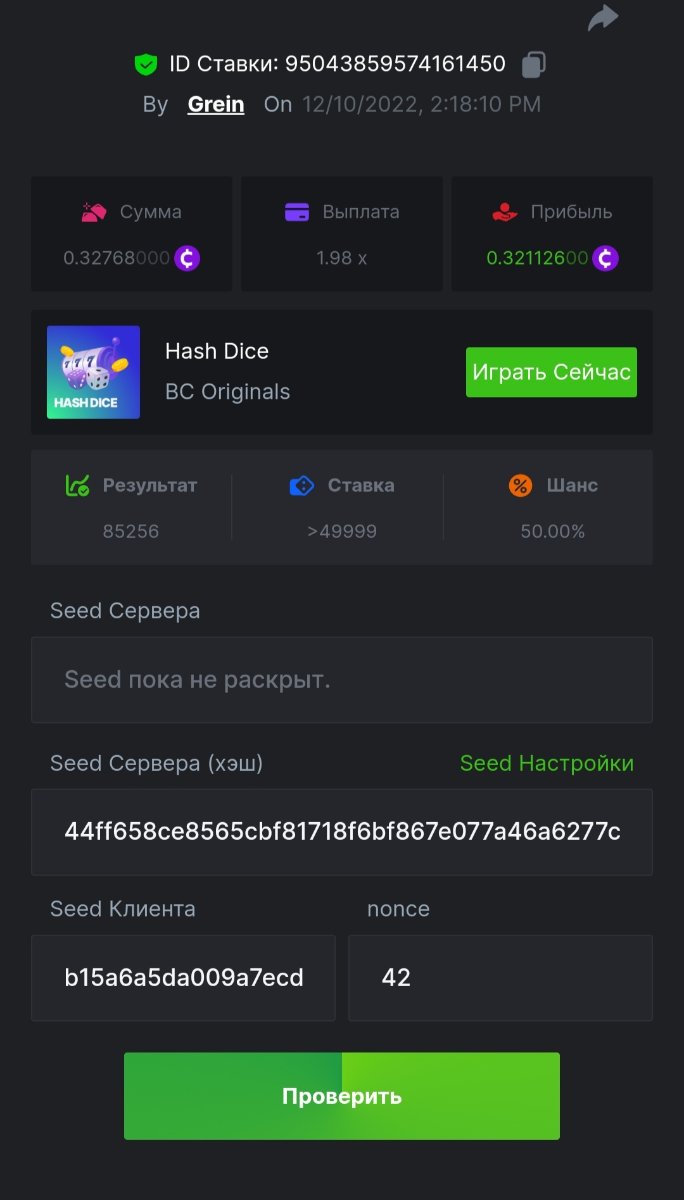Open the Seed Настройки link
This screenshot has height=1200, width=684.
coord(546,764)
